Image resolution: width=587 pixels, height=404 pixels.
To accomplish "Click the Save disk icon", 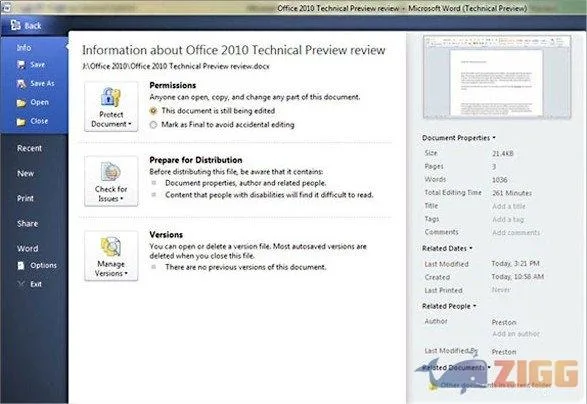I will click(x=21, y=65).
